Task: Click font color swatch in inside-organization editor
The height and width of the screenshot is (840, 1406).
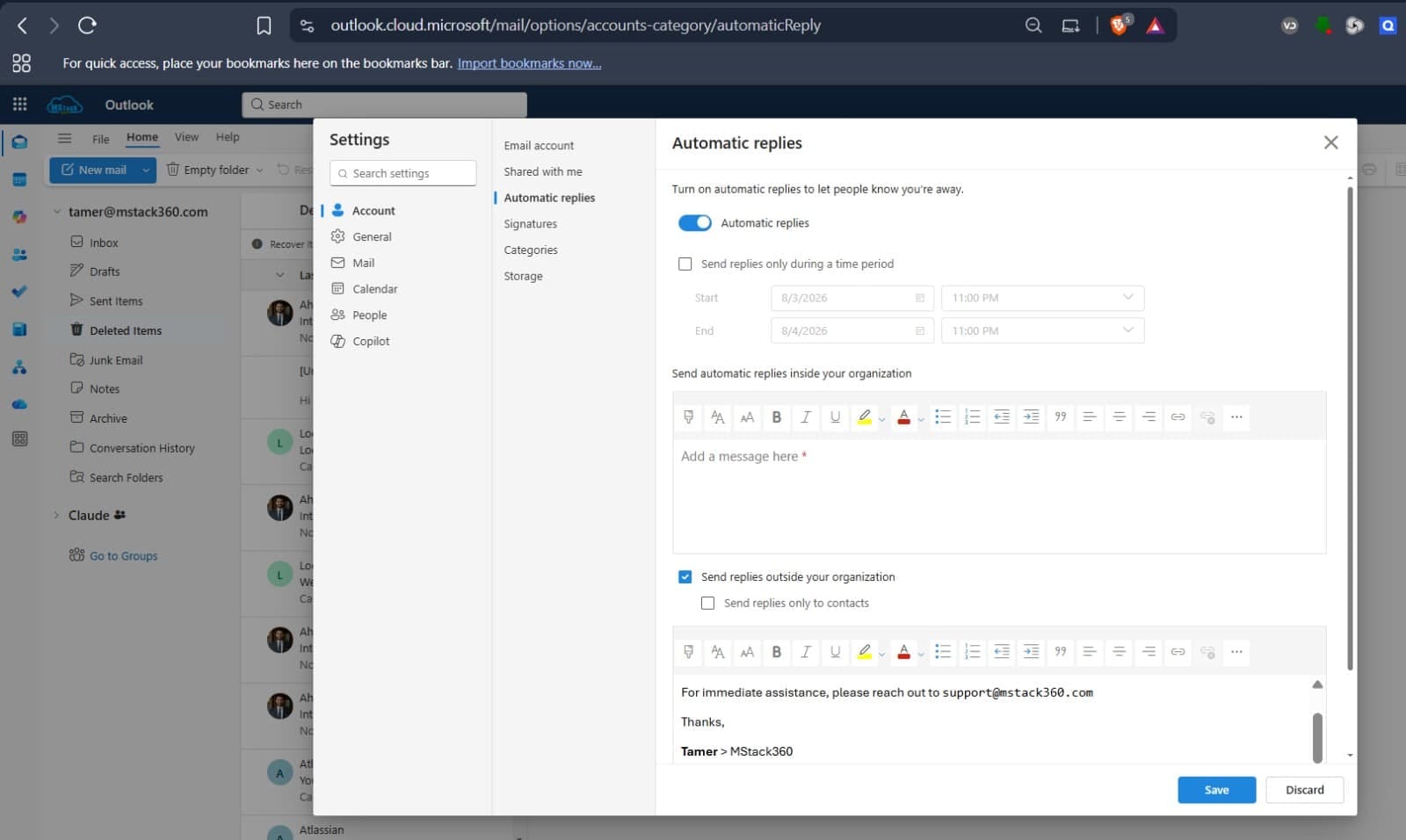Action: pyautogui.click(x=903, y=417)
